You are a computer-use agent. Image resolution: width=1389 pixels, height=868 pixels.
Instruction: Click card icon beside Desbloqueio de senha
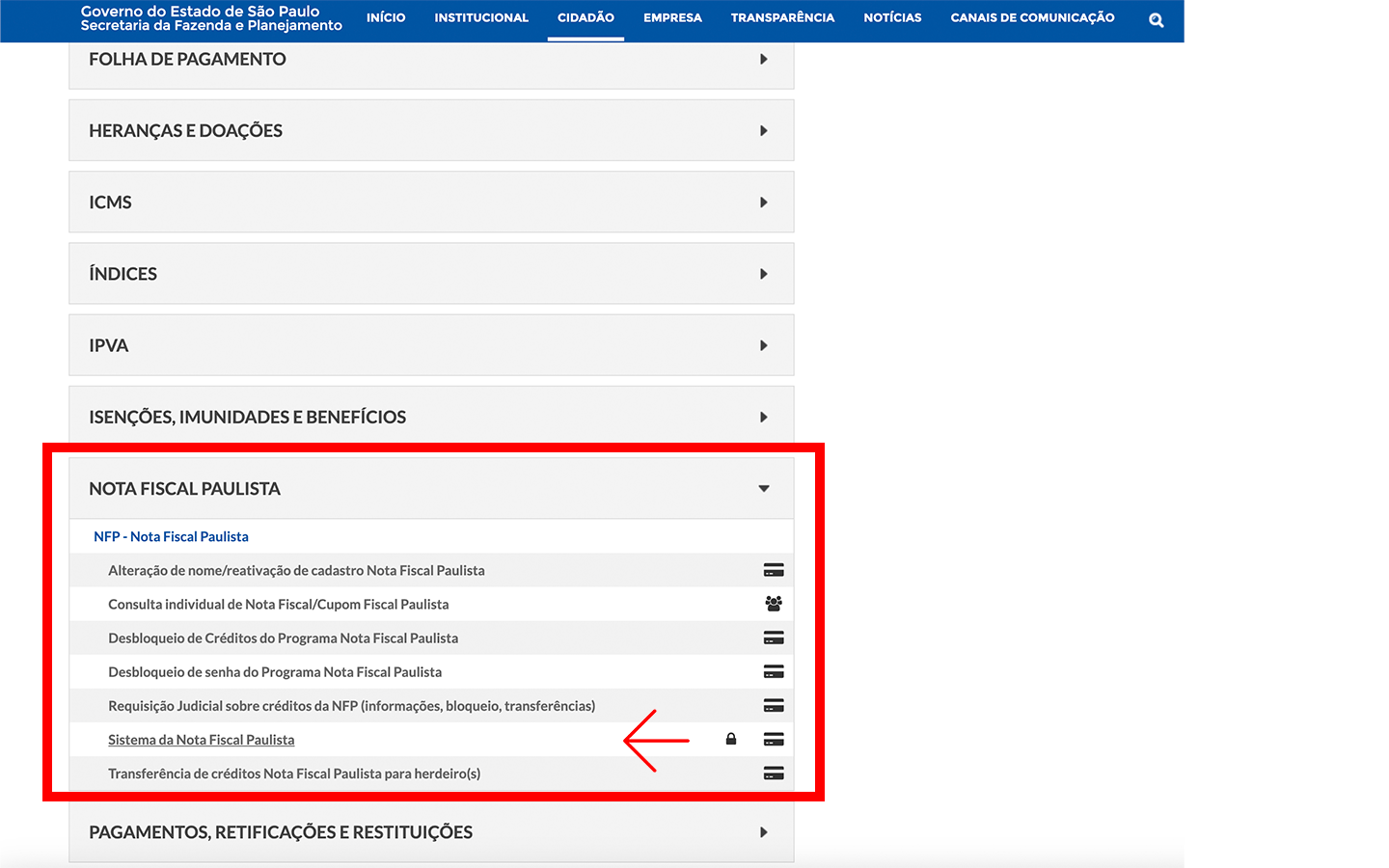pos(774,671)
